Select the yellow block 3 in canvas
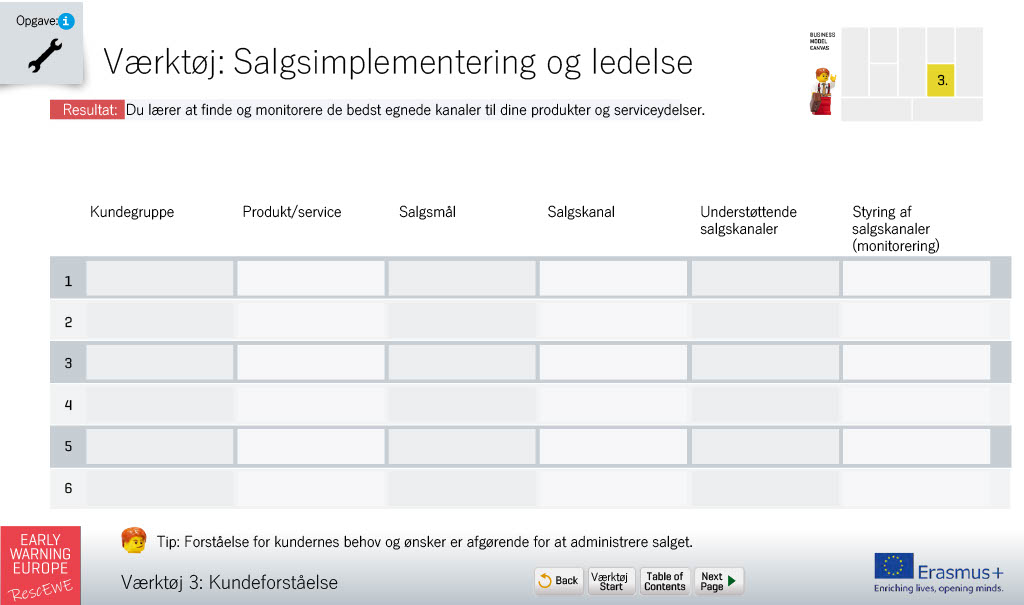Image resolution: width=1024 pixels, height=605 pixels. click(940, 80)
